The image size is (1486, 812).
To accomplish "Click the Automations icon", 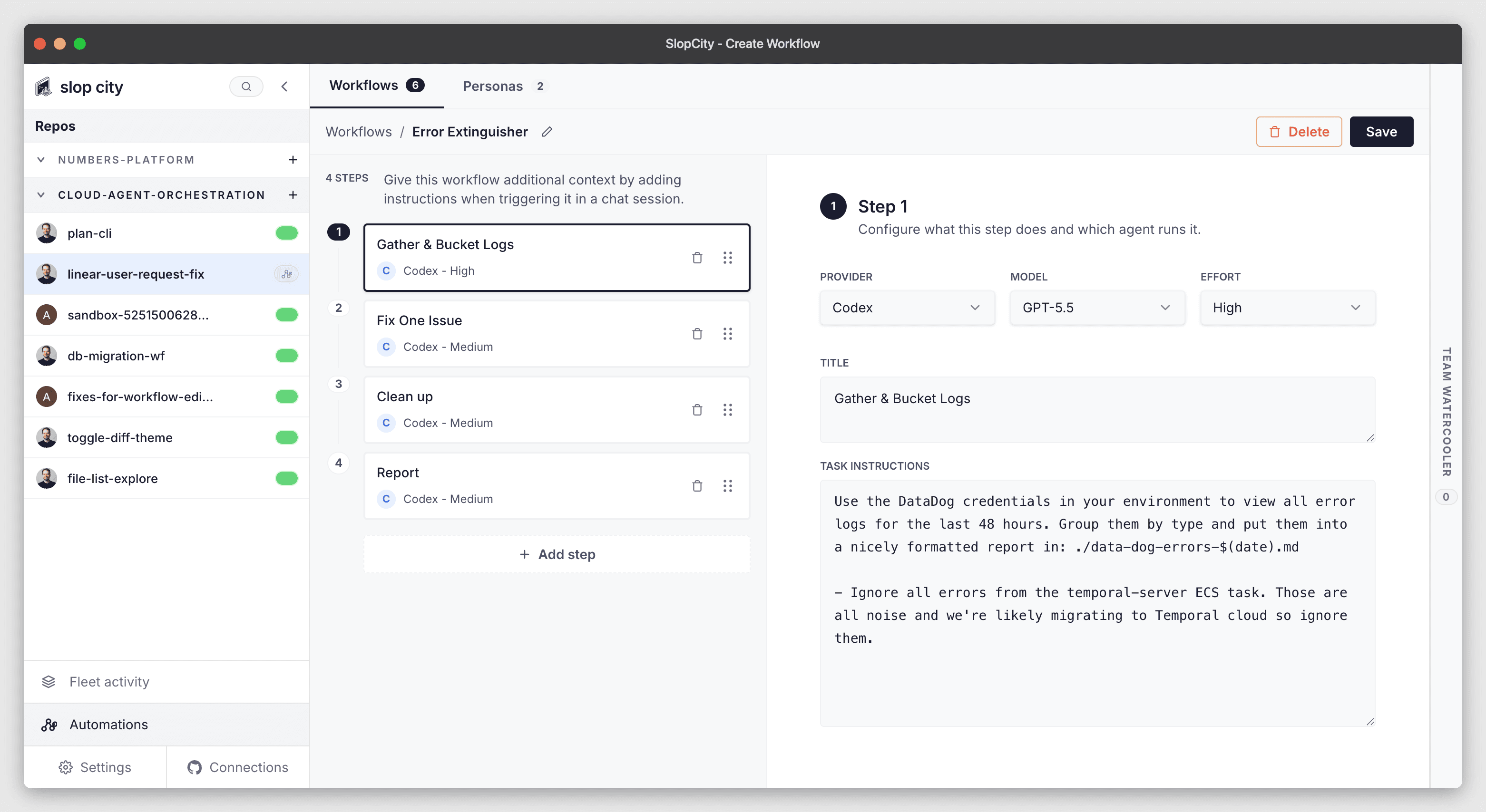I will [x=49, y=725].
